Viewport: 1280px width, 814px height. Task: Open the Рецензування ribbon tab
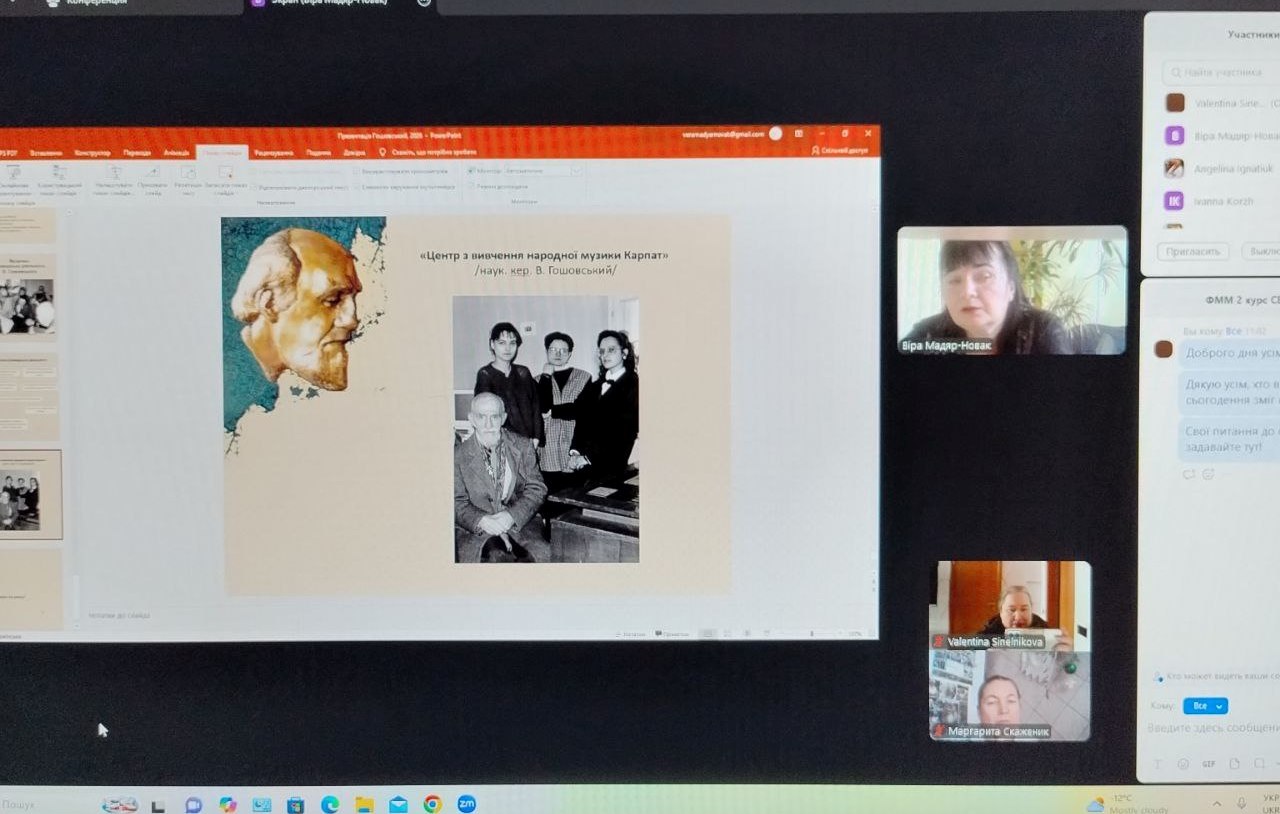pyautogui.click(x=273, y=152)
